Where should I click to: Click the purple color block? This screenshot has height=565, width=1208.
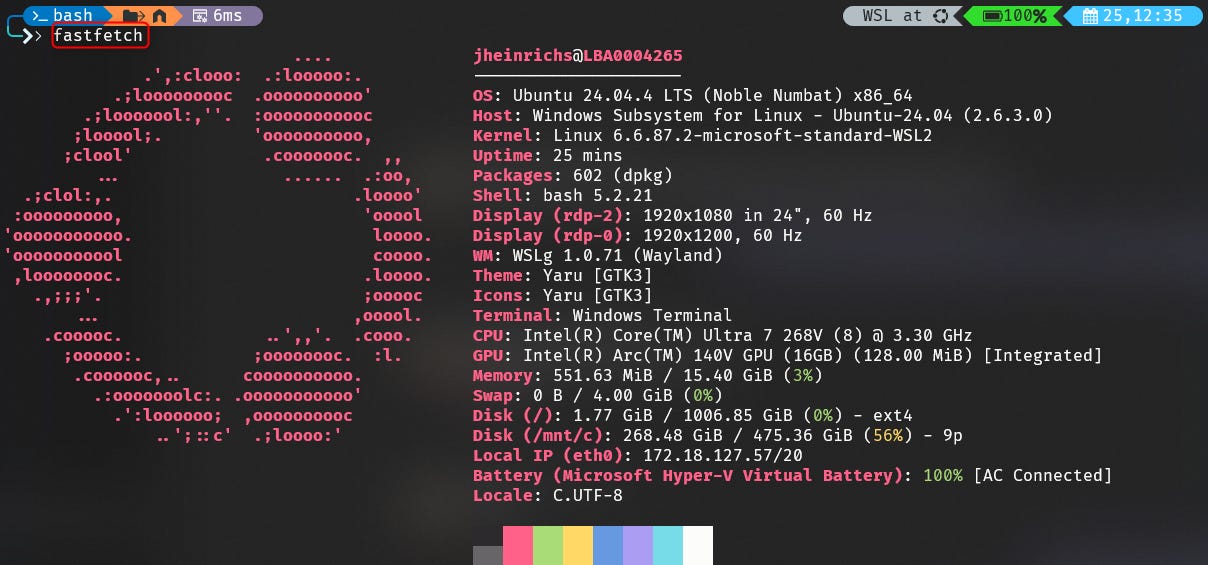[638, 546]
